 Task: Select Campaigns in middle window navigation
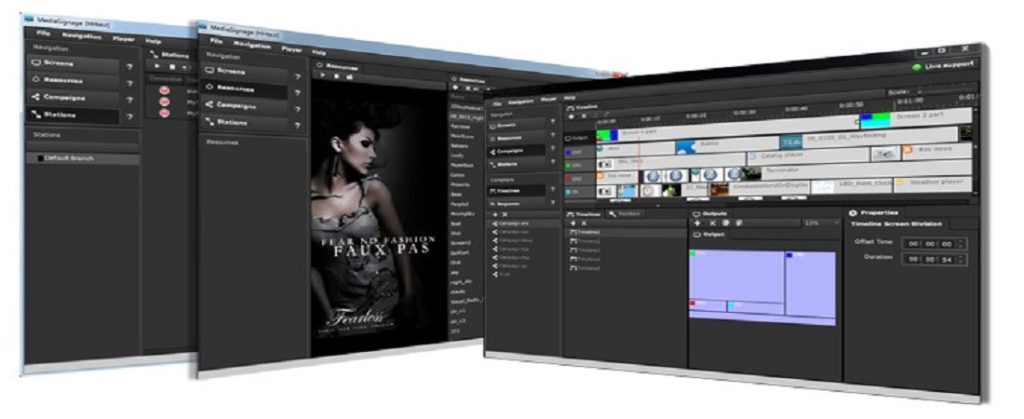[245, 106]
